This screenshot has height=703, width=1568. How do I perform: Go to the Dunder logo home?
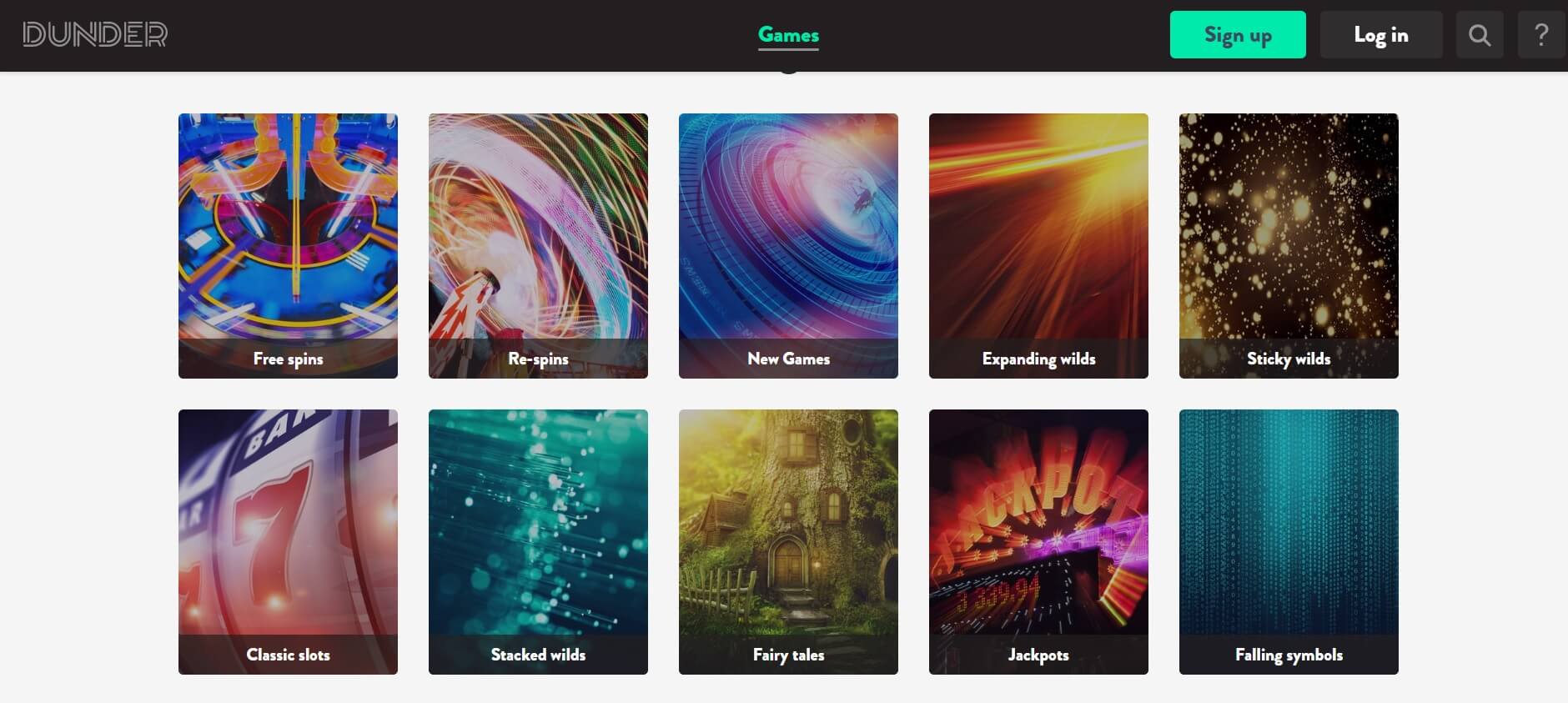(x=95, y=34)
